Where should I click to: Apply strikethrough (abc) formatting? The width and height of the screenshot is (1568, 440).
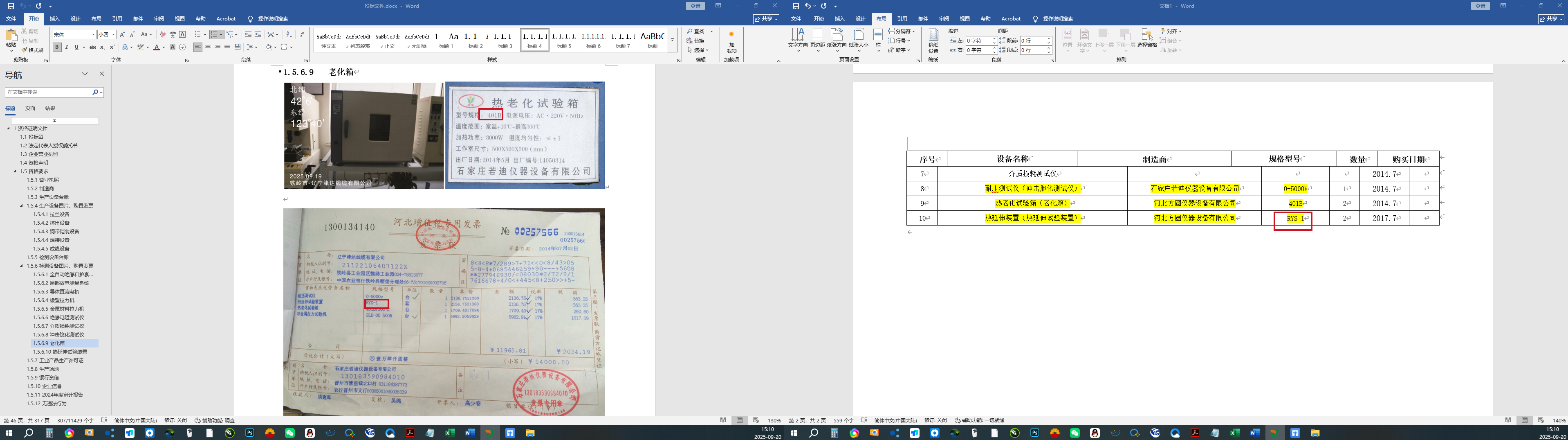pos(92,47)
